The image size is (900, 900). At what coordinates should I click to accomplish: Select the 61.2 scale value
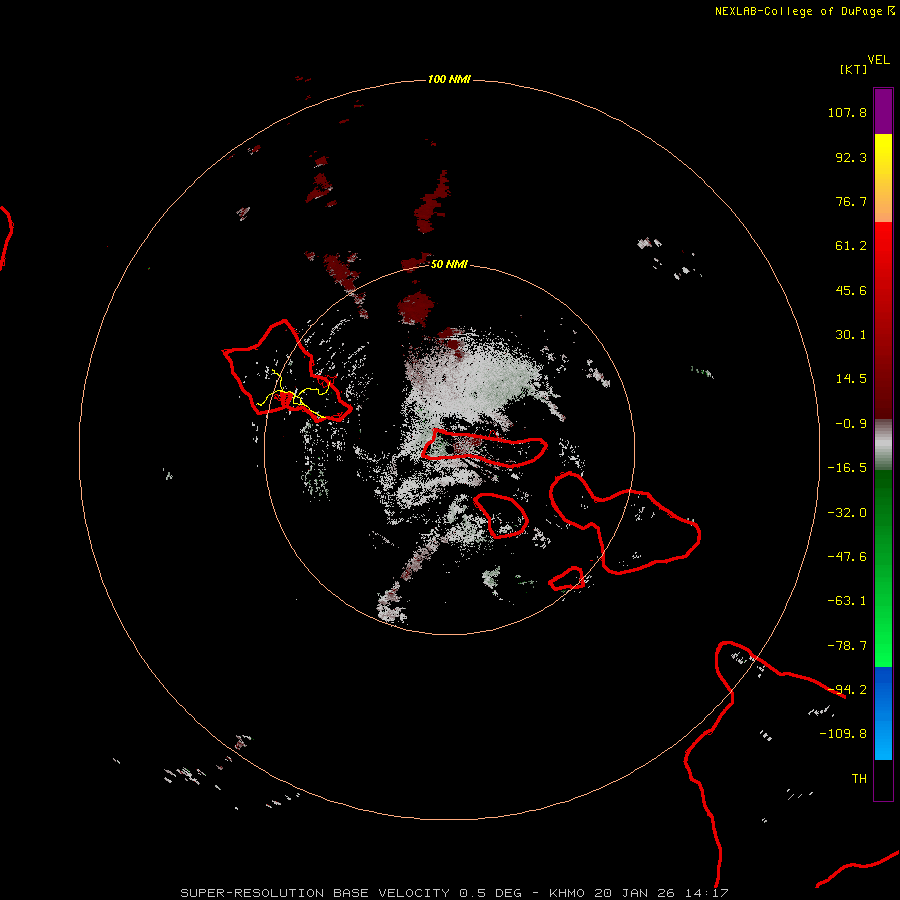851,246
